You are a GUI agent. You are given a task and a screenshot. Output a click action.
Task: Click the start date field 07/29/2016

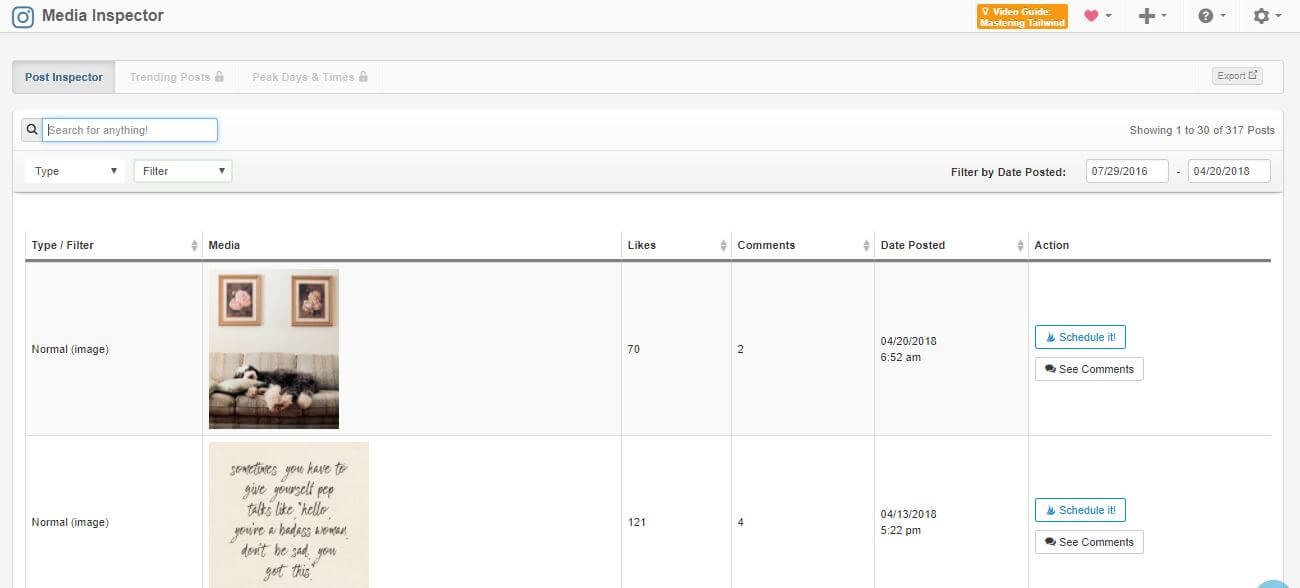tap(1127, 171)
